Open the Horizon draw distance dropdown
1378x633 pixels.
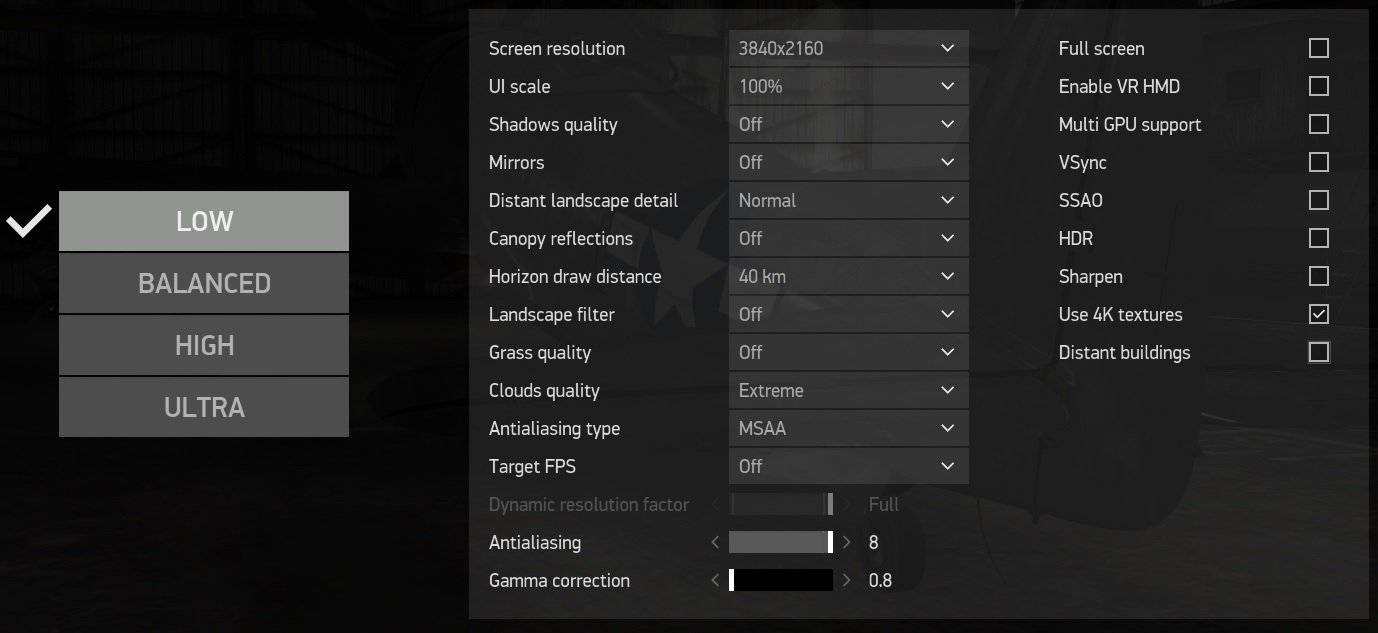pos(849,276)
